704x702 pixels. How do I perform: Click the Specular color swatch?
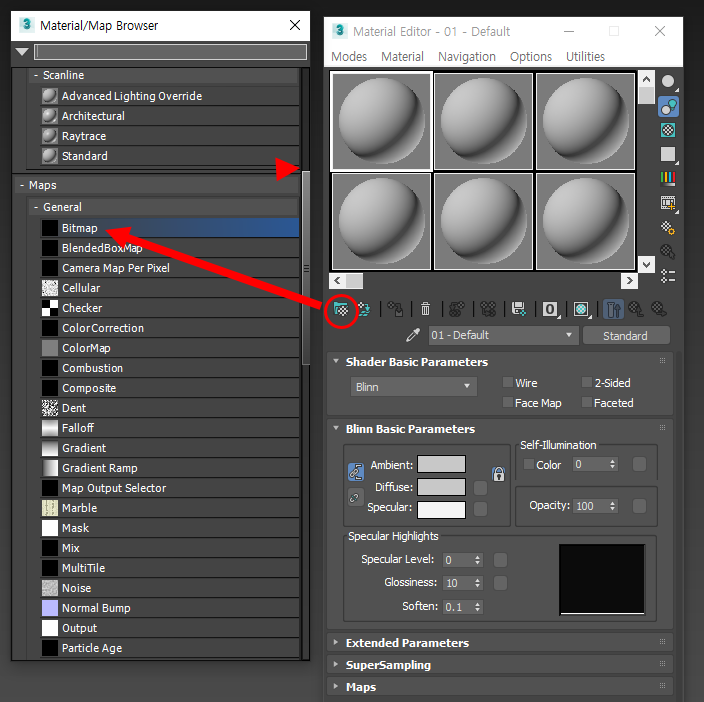pyautogui.click(x=441, y=509)
